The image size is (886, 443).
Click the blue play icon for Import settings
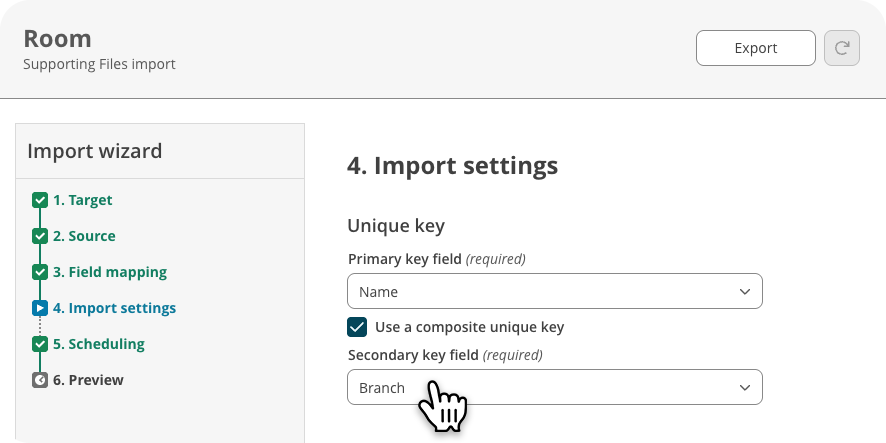click(40, 308)
